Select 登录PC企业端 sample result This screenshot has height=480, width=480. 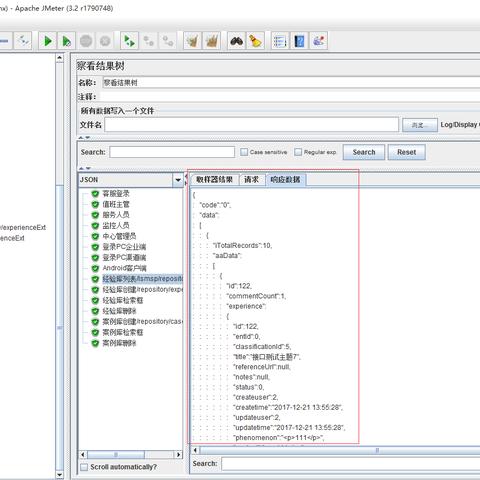124,247
